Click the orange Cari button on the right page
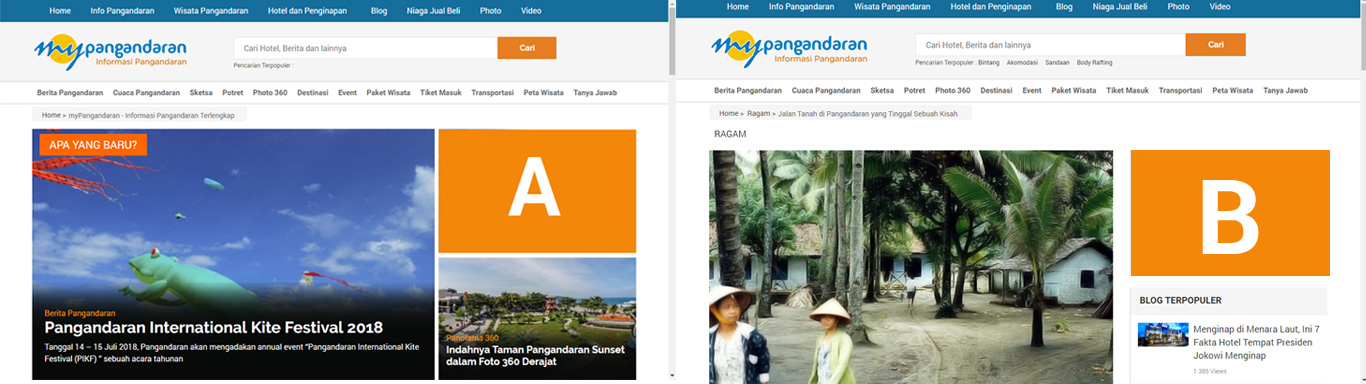The image size is (1366, 384). pyautogui.click(x=1216, y=45)
